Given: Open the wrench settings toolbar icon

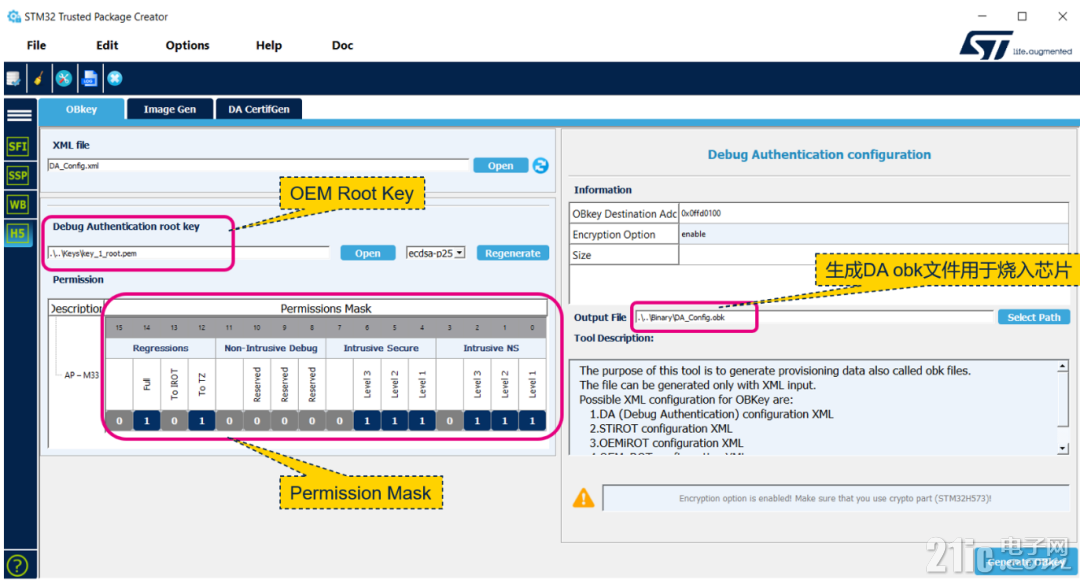Looking at the screenshot, I should click(64, 79).
